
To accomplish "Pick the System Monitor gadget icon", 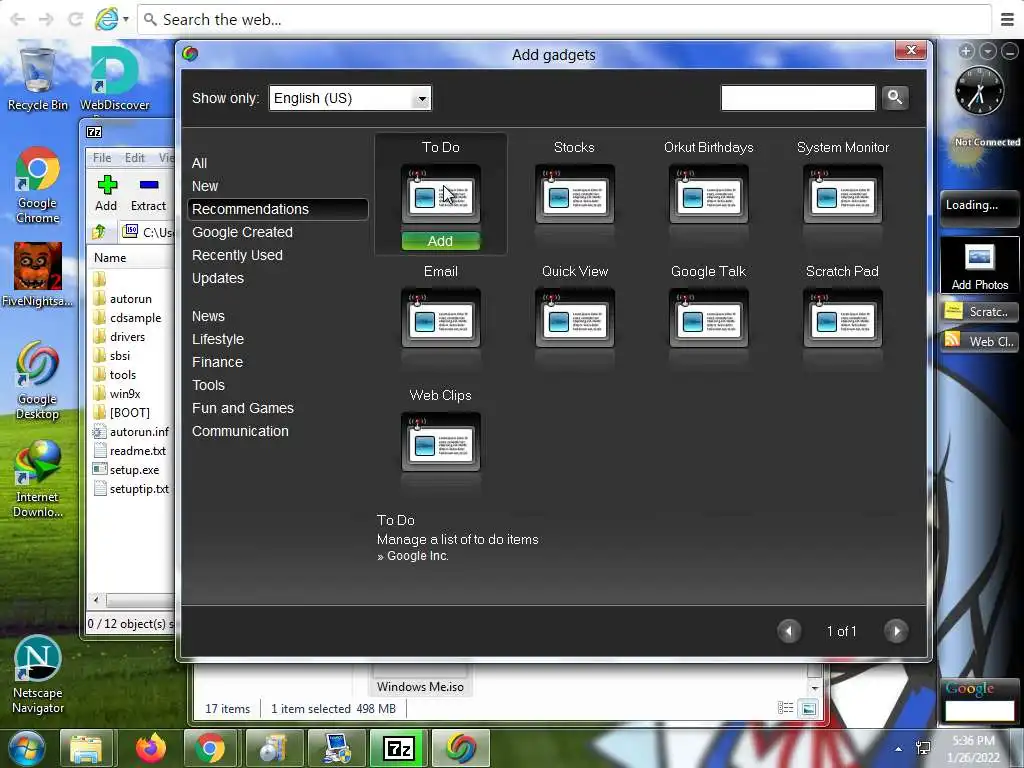I will pos(843,194).
